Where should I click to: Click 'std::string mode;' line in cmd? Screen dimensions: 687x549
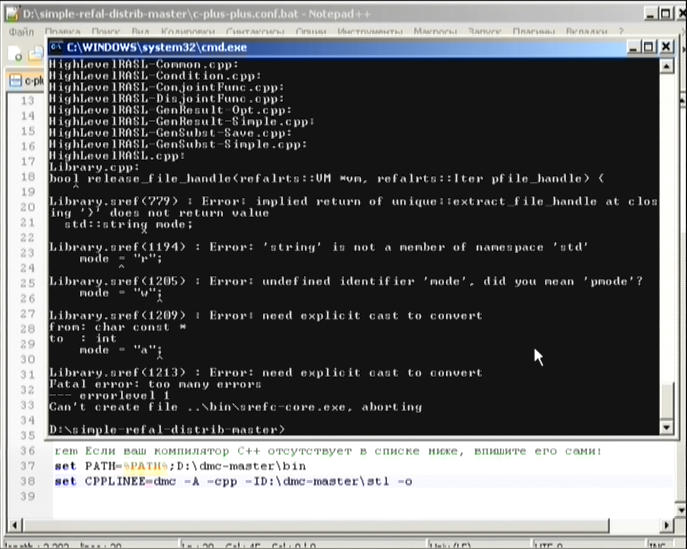tap(128, 224)
